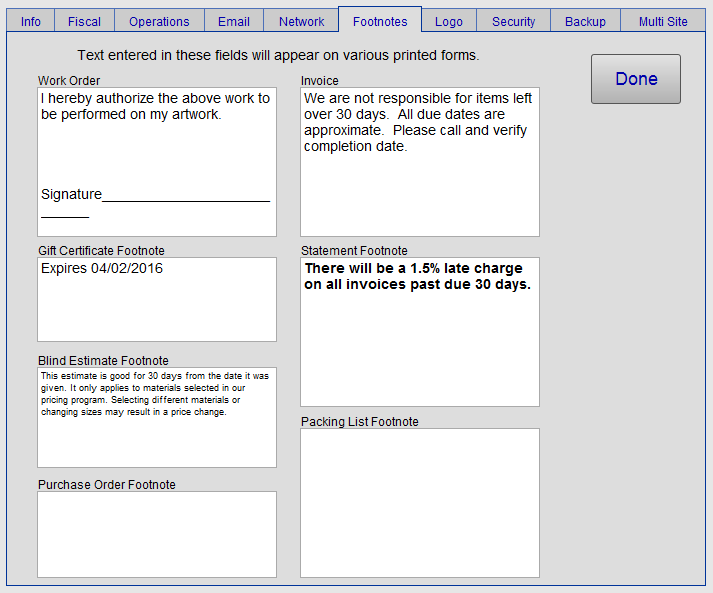Open the Fiscal tab
This screenshot has height=593, width=713.
click(84, 21)
